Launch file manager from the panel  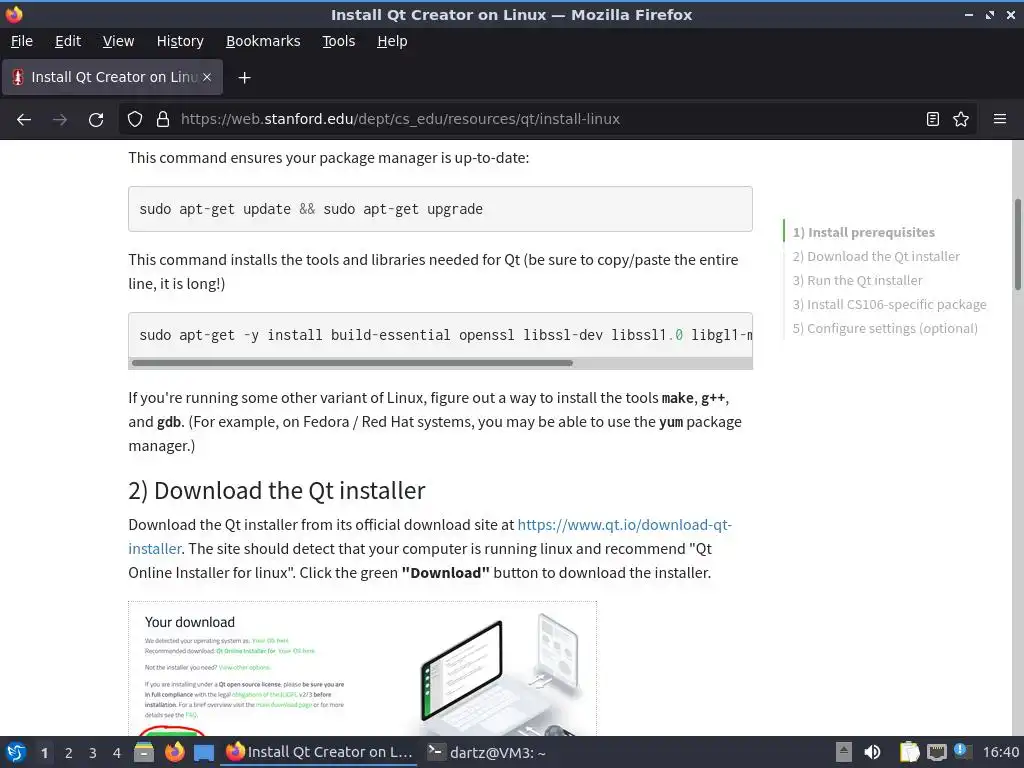[x=144, y=752]
